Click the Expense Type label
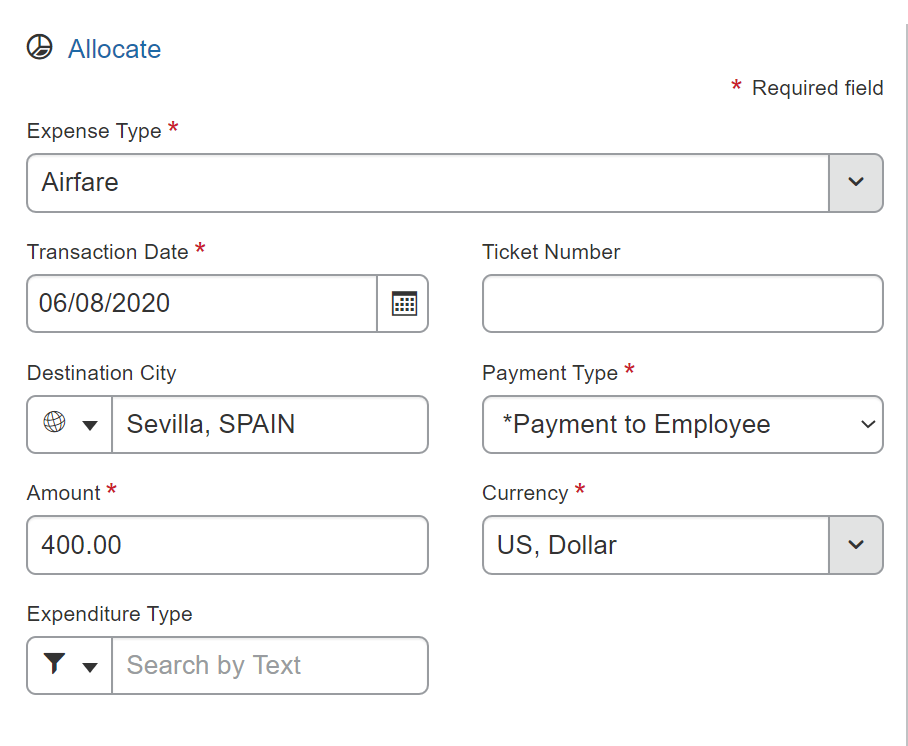Viewport: 908px width, 746px height. tap(94, 131)
